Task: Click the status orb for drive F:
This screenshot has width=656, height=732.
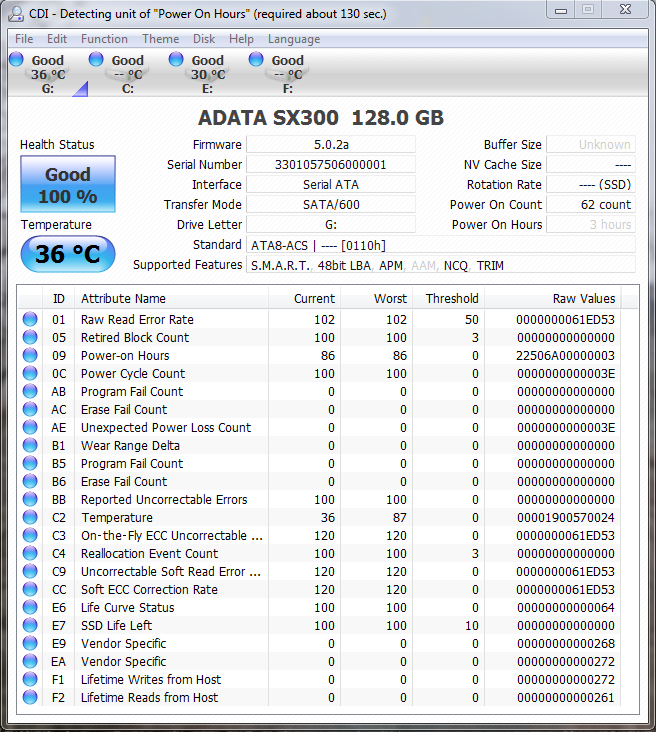Action: 256,60
